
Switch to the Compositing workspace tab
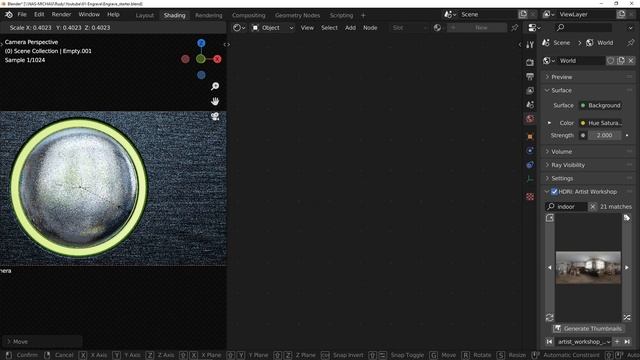[x=249, y=16]
